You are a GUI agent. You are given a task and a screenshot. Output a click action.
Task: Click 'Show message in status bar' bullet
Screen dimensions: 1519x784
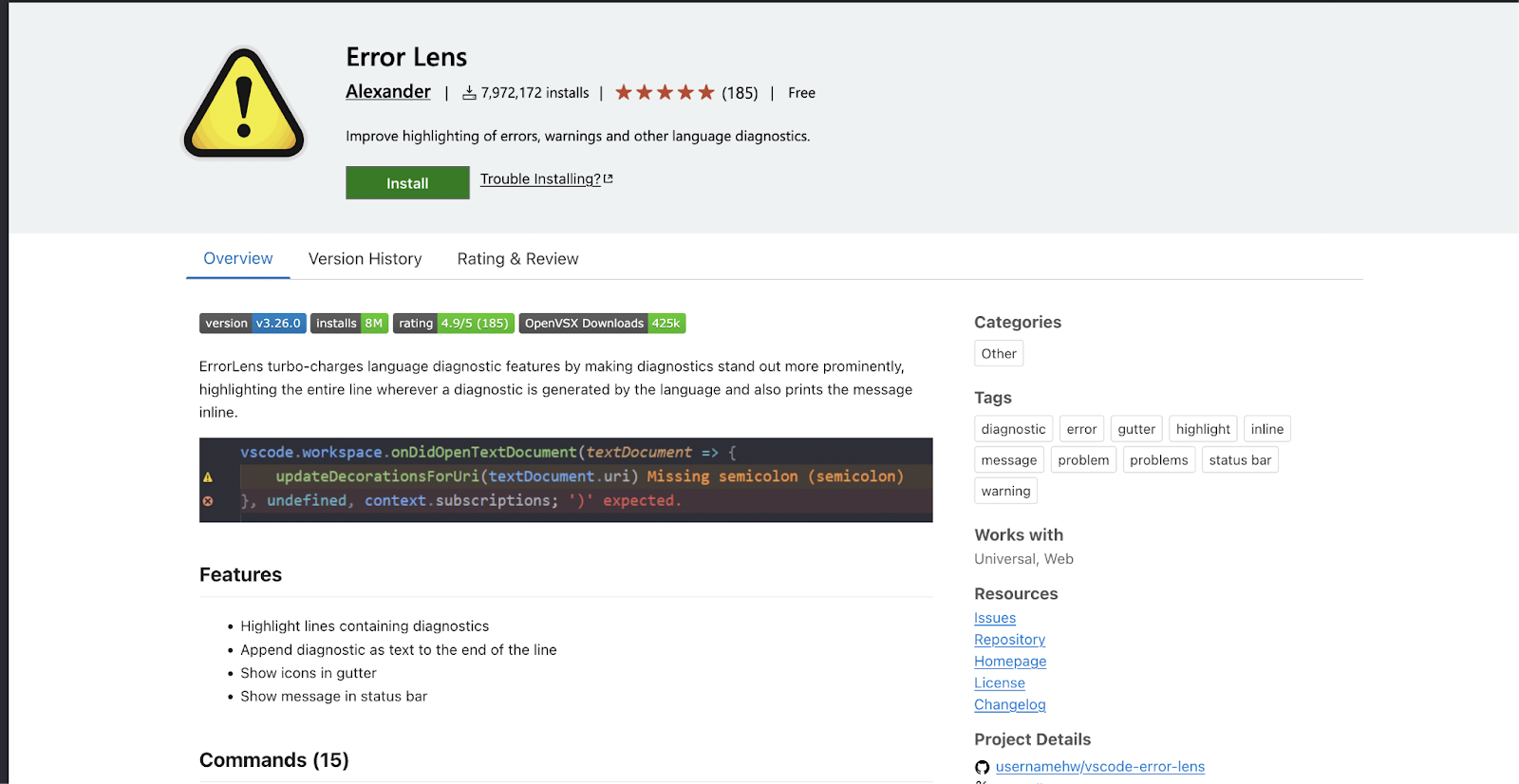[334, 697]
